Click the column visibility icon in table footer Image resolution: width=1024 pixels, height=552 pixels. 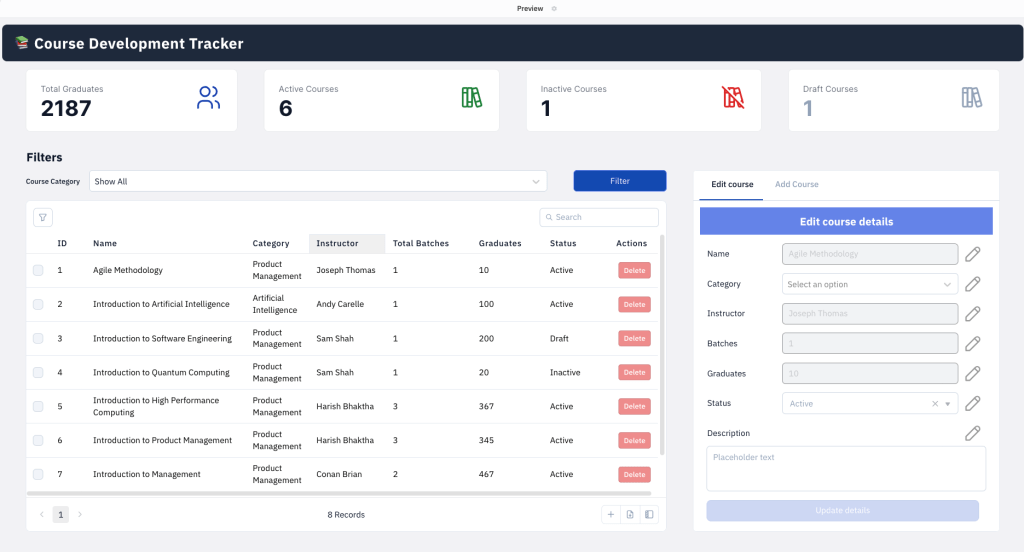(x=648, y=515)
